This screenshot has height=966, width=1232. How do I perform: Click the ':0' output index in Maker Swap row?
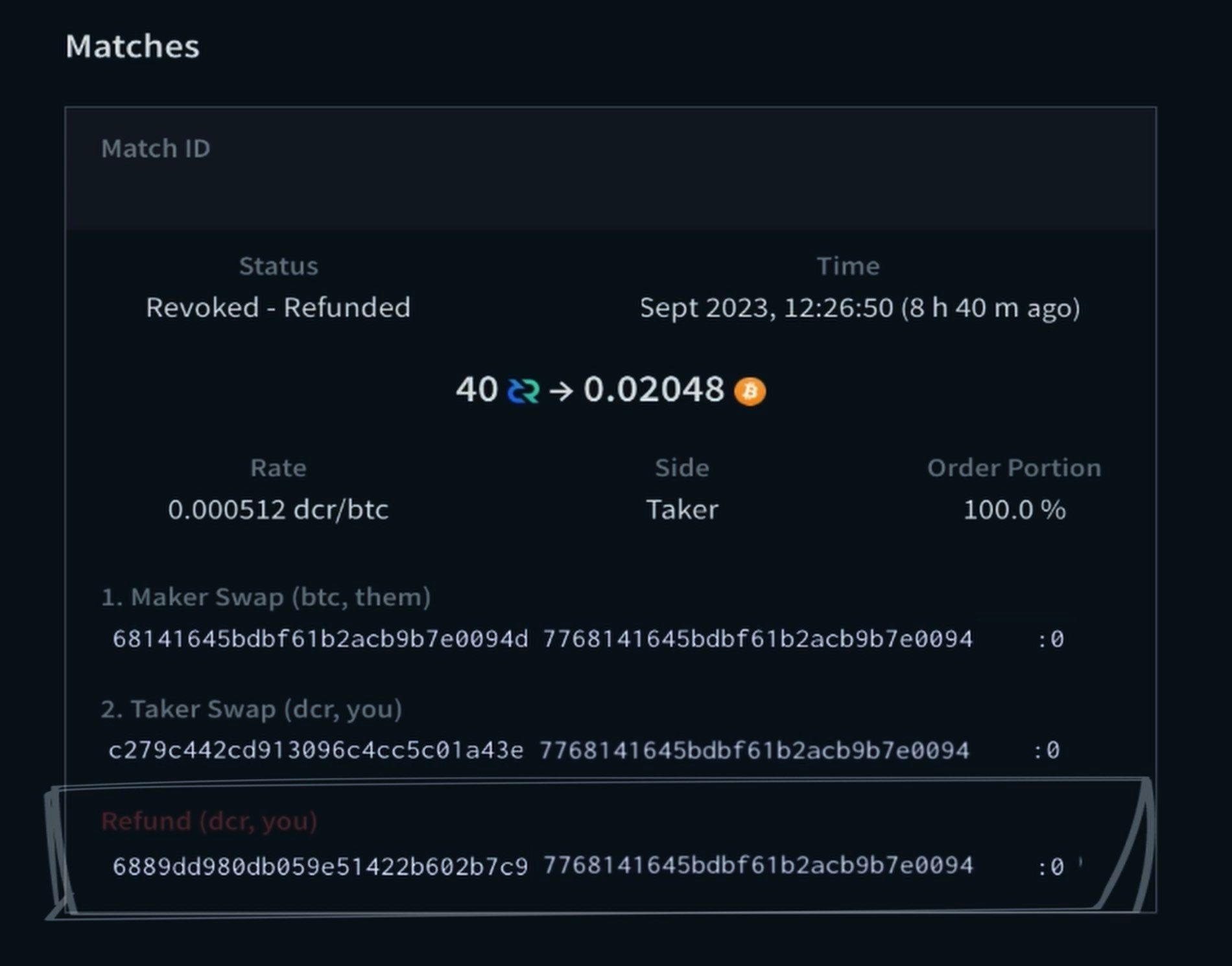[x=1050, y=639]
